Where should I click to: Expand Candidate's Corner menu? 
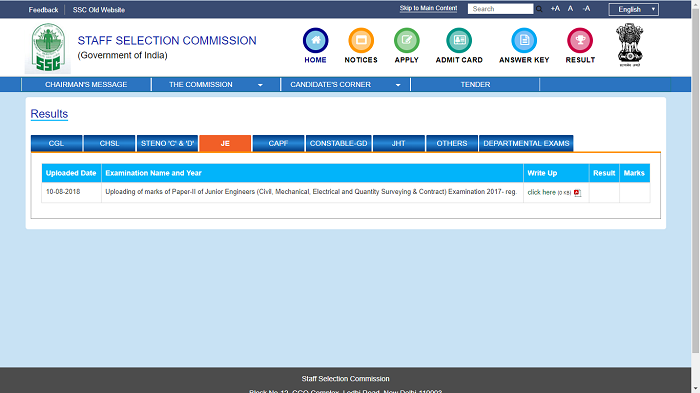[x=345, y=84]
